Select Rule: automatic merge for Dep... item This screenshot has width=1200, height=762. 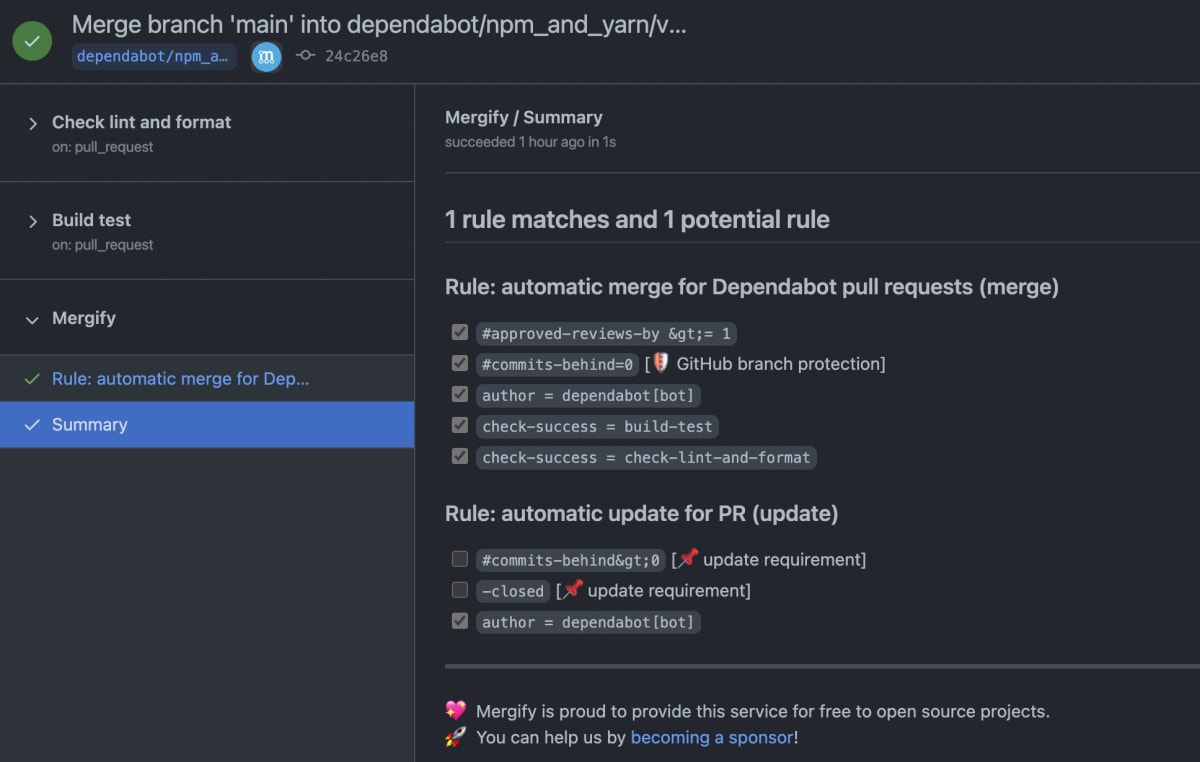coord(207,379)
